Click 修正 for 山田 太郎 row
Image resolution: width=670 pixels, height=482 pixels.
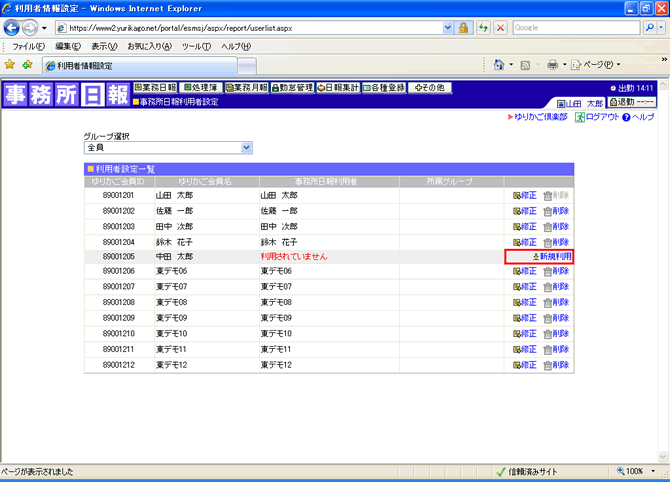point(525,195)
